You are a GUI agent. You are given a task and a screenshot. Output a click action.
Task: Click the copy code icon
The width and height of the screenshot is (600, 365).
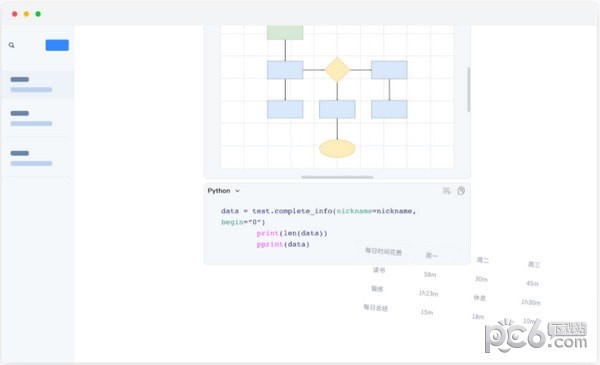tap(461, 191)
